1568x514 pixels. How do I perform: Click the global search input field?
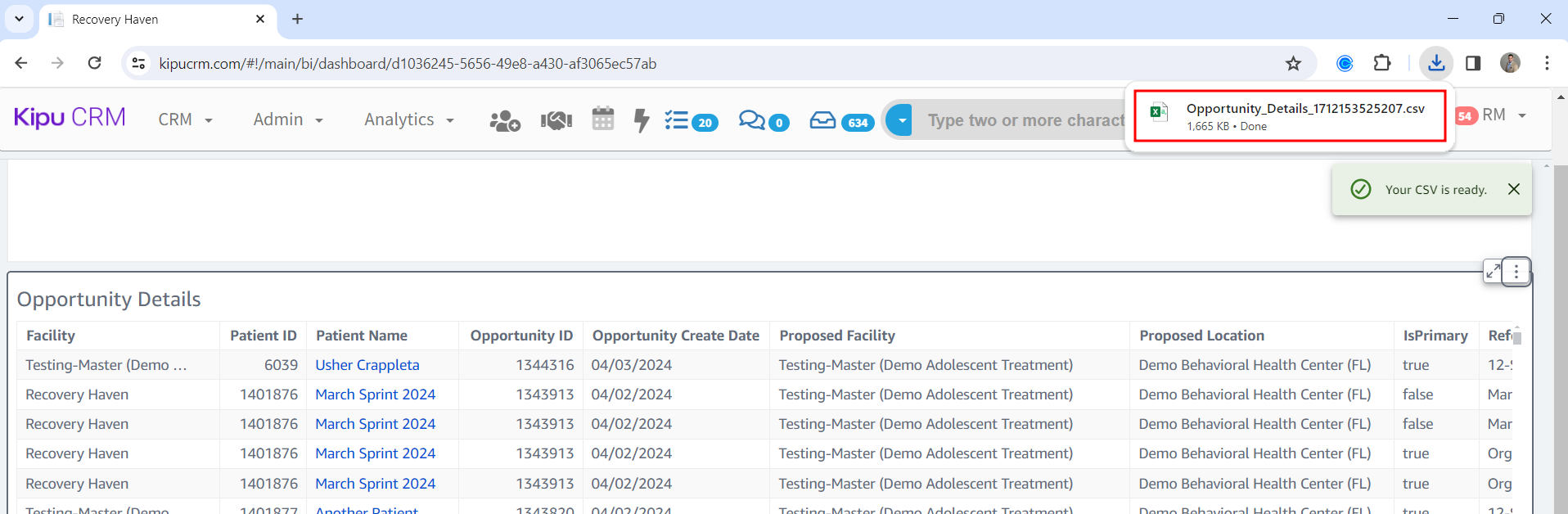click(1023, 120)
